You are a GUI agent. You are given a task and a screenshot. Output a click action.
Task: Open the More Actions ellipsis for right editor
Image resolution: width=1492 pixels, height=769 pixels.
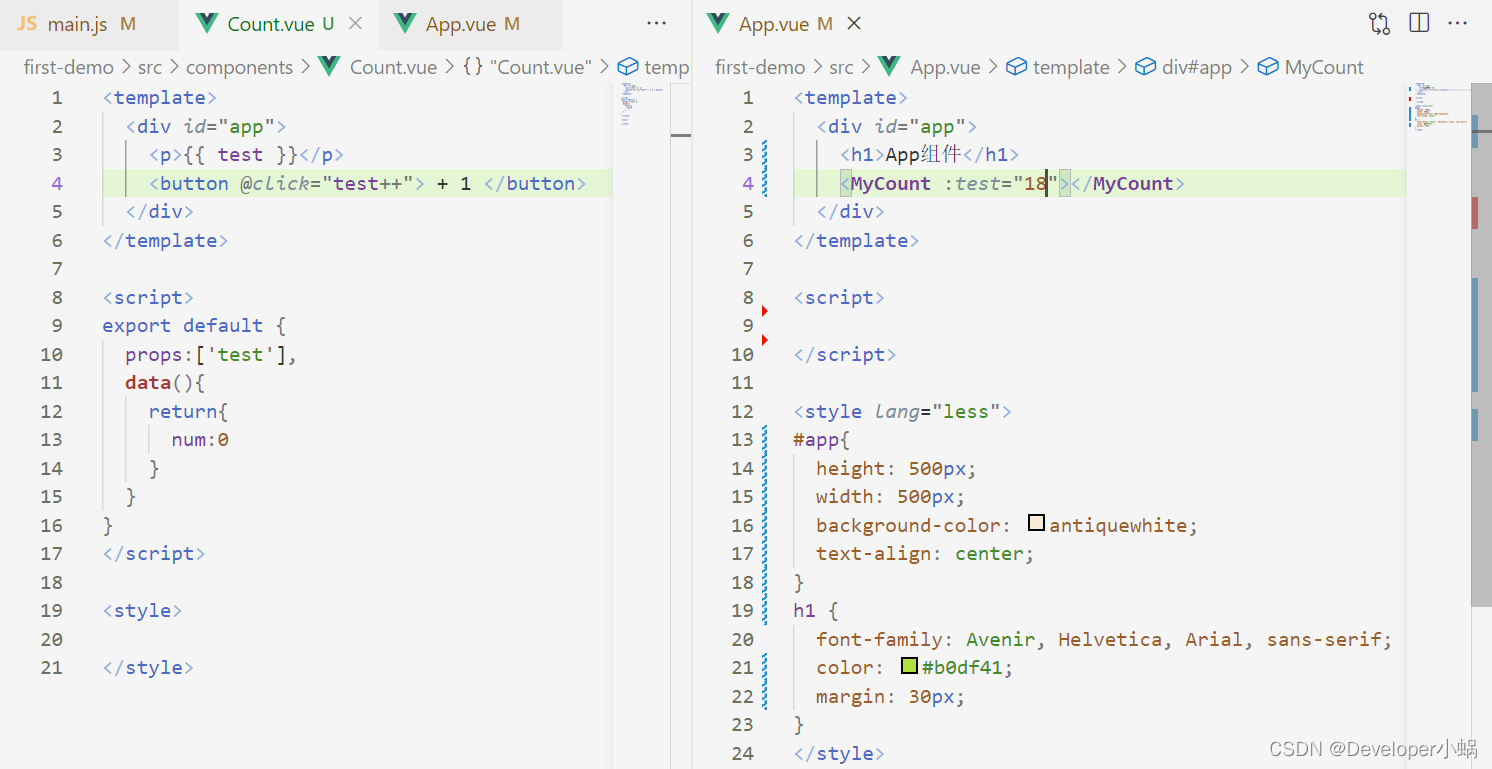click(x=1457, y=22)
